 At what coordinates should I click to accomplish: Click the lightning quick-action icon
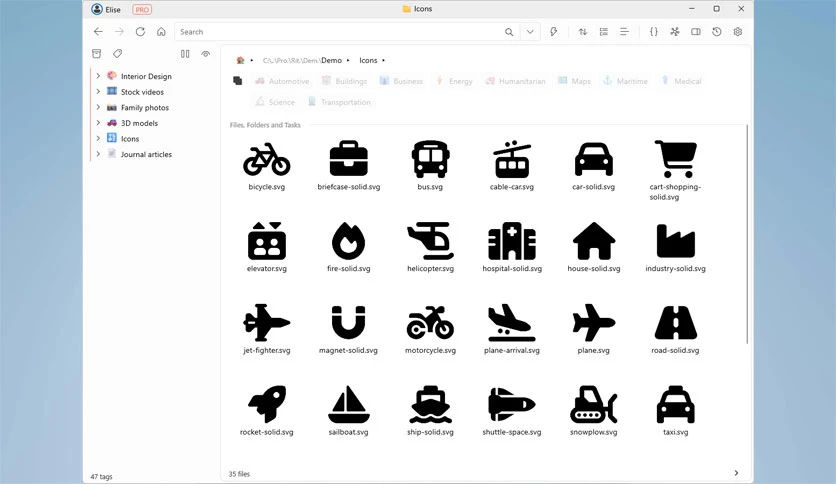tap(553, 32)
